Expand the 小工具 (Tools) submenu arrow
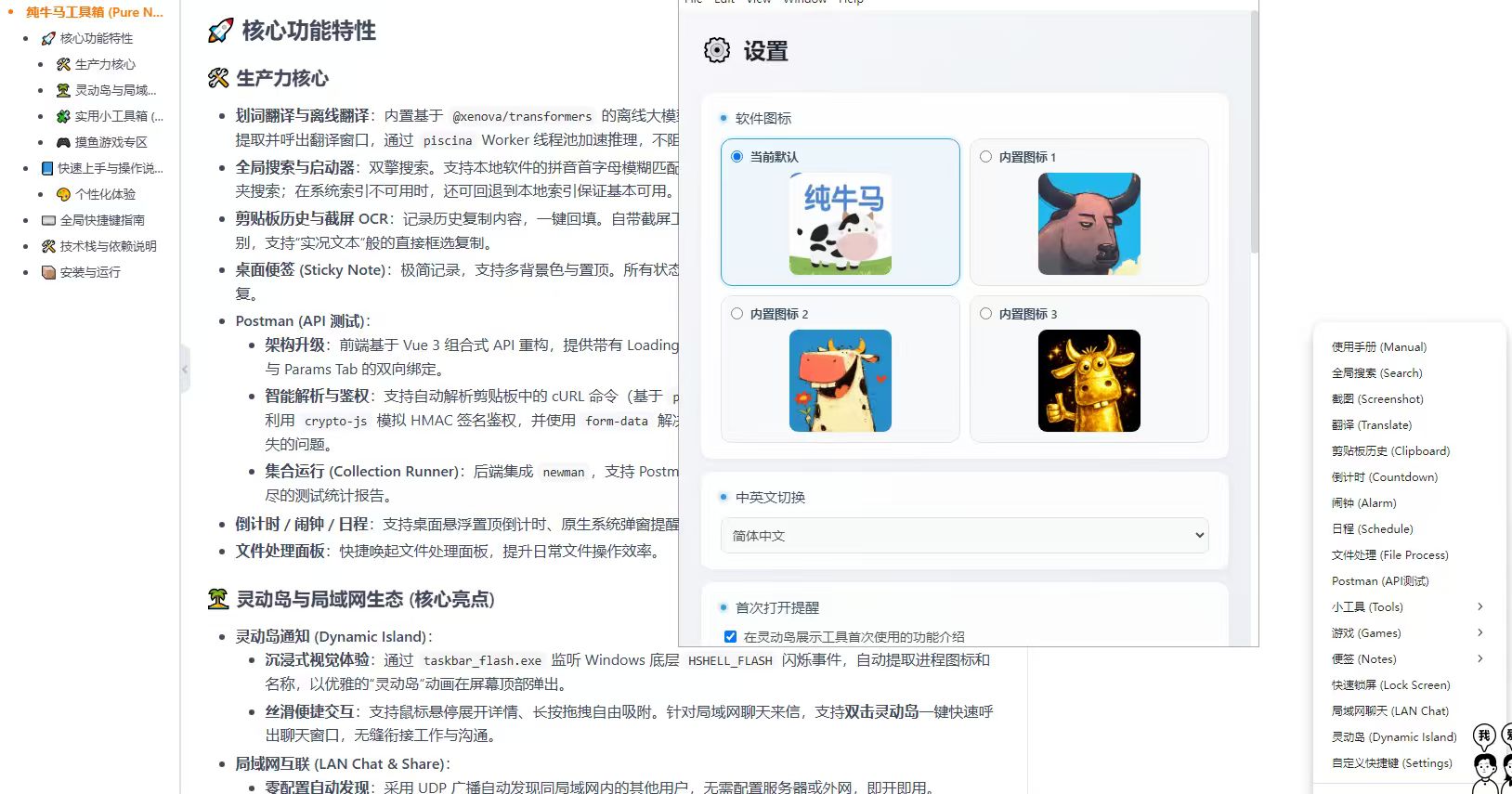The height and width of the screenshot is (794, 1512). point(1480,606)
